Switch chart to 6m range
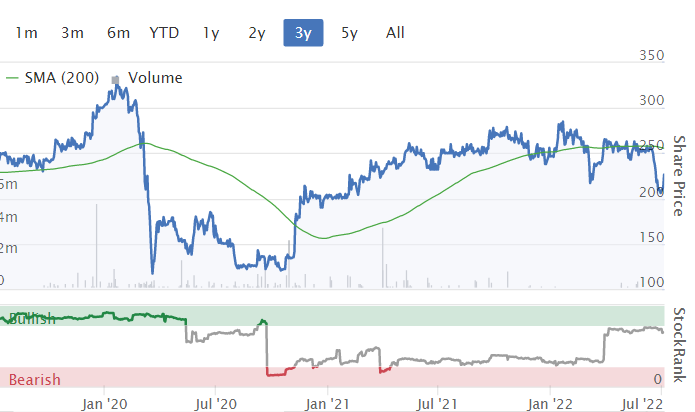The height and width of the screenshot is (412, 695). click(118, 33)
